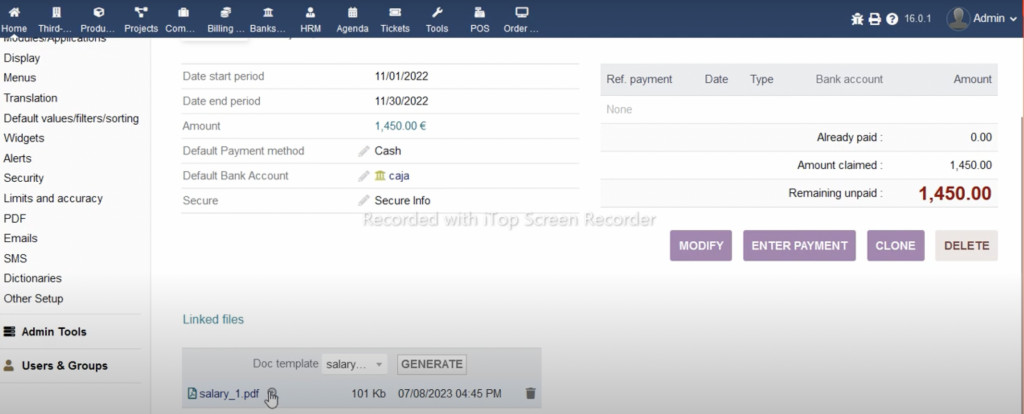Click the Secure Info value
This screenshot has width=1024, height=414.
pos(402,200)
